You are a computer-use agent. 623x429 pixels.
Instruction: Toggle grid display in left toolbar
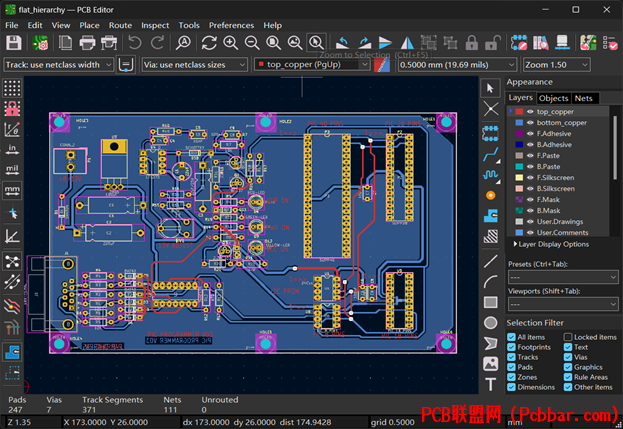pos(12,88)
